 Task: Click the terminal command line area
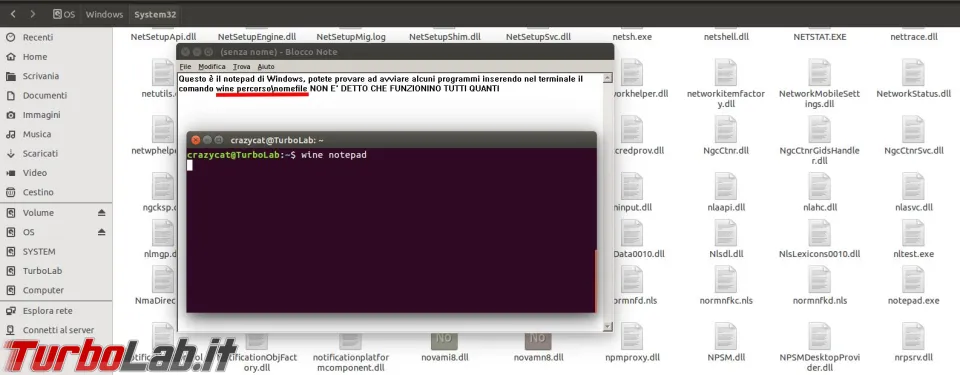391,230
